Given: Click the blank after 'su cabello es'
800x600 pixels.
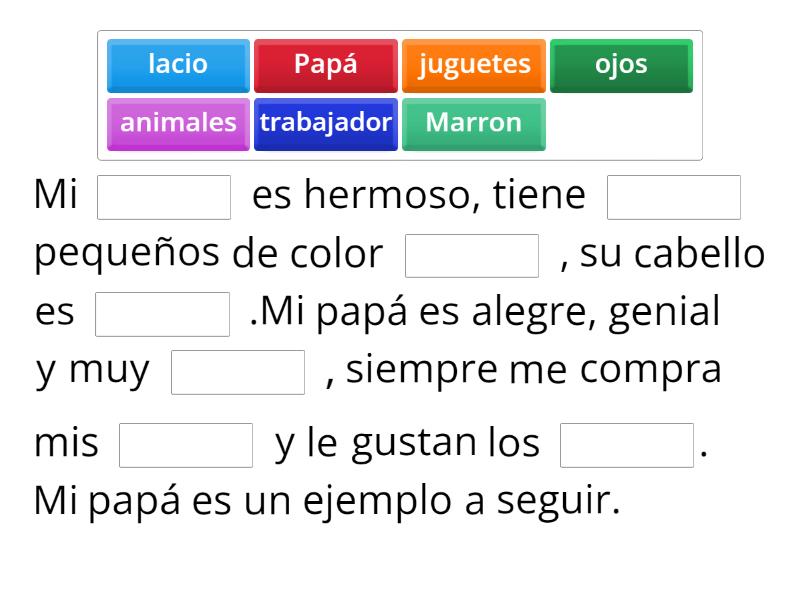Looking at the screenshot, I should tap(164, 314).
